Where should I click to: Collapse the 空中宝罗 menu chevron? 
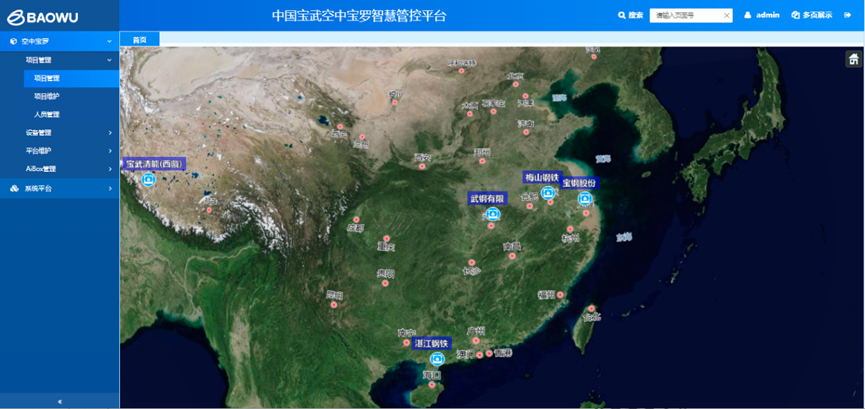tap(110, 41)
